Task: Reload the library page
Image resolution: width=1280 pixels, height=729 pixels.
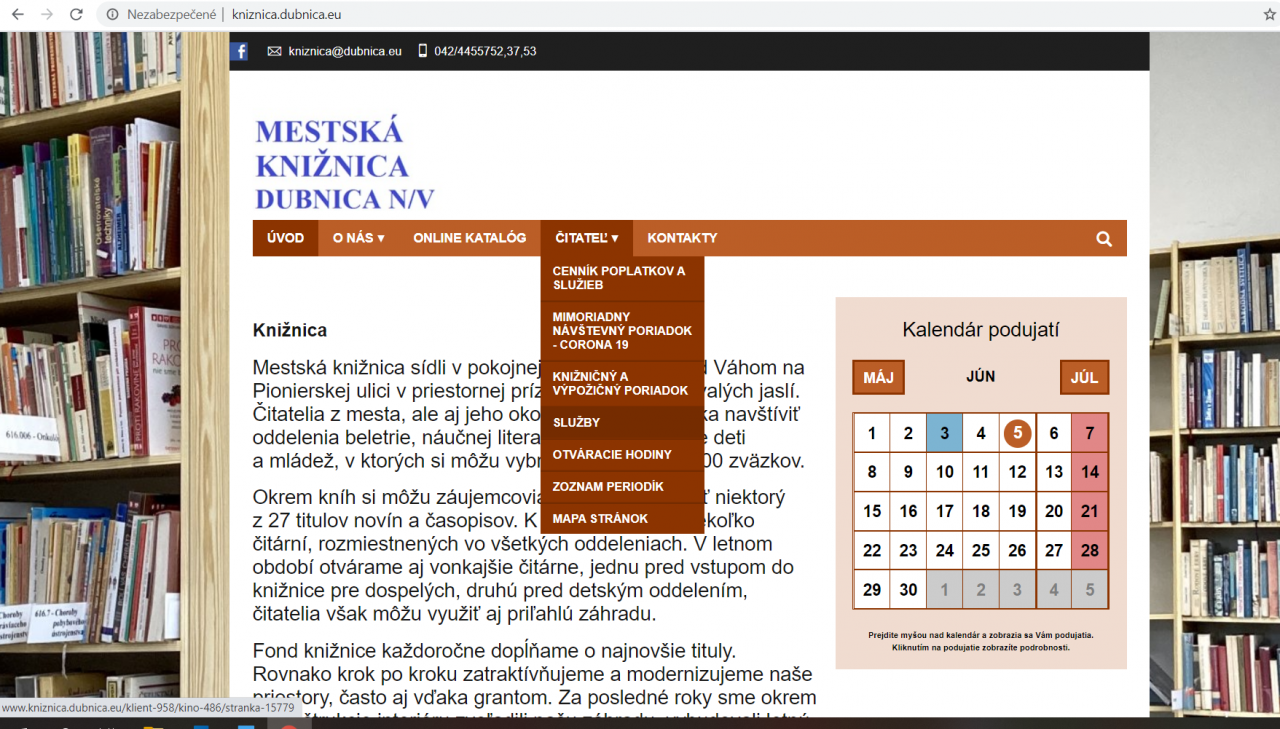Action: coord(76,15)
